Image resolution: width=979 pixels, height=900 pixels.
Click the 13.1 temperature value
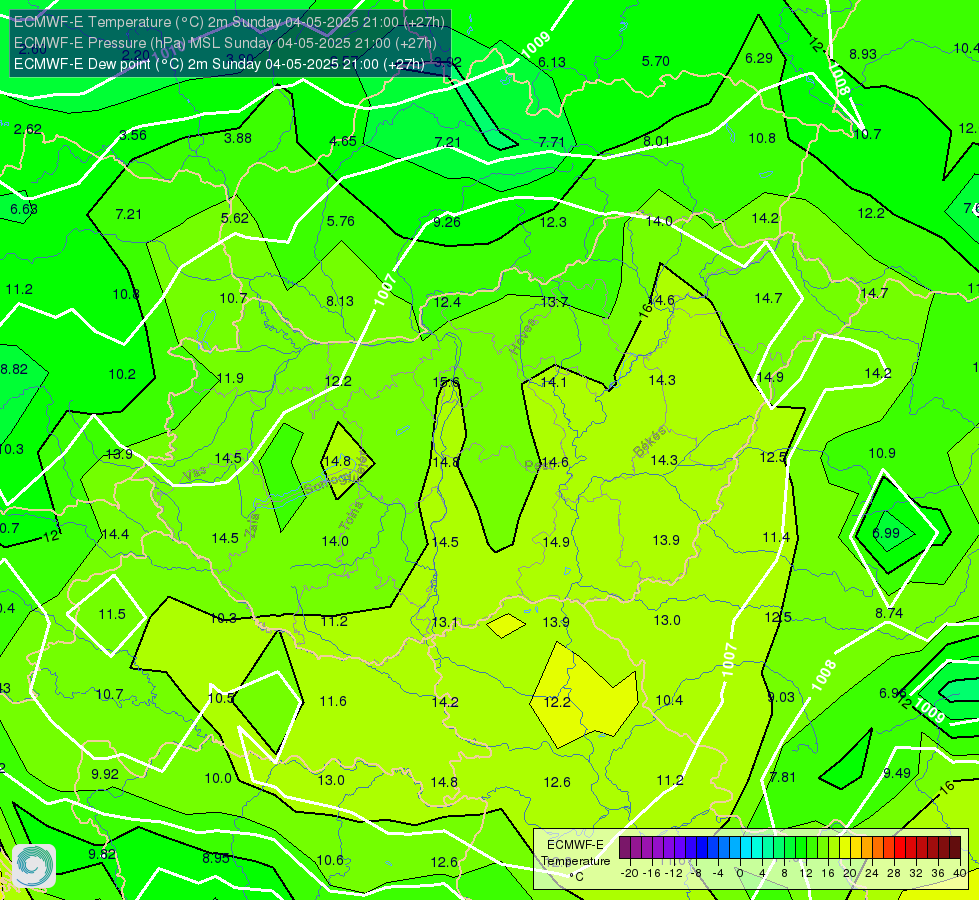(x=445, y=622)
